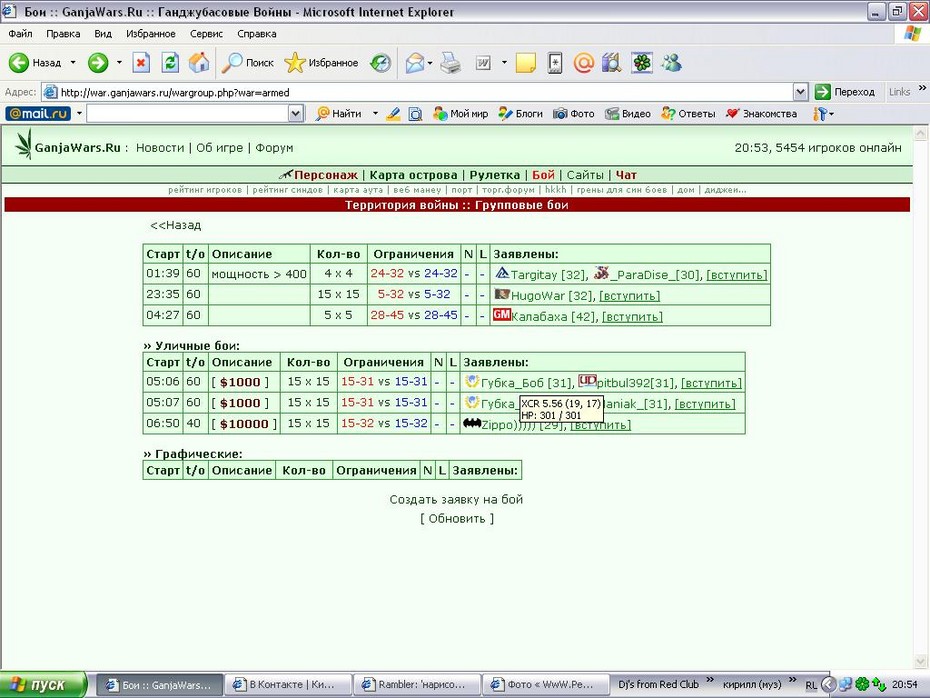This screenshot has width=930, height=698.
Task: Join Калабаха's 5x5 battle via вступить
Action: (x=632, y=316)
